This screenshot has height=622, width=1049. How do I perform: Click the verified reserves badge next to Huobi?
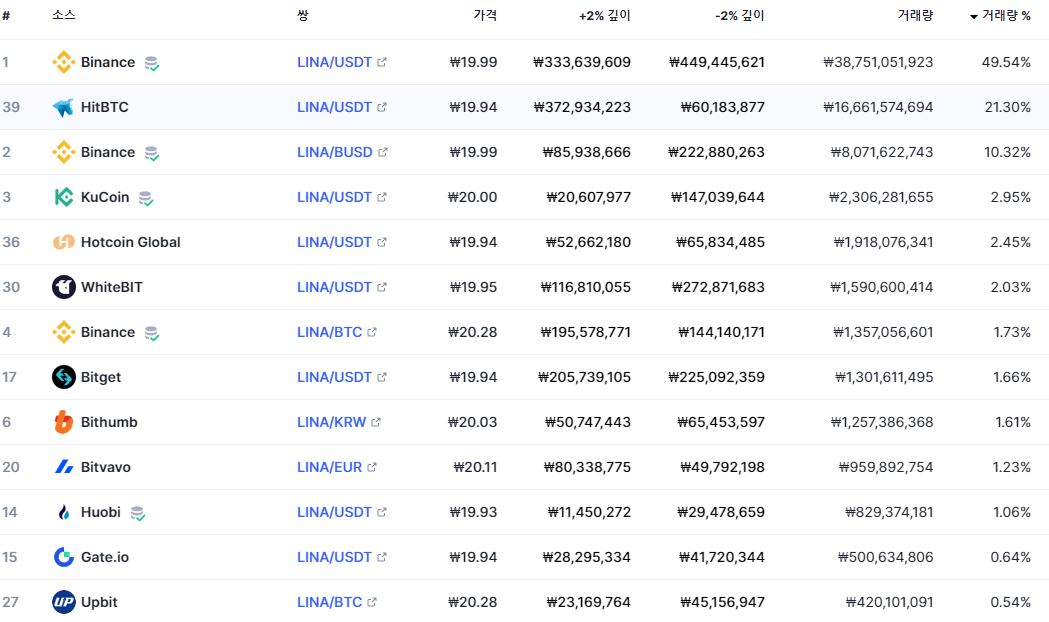click(138, 514)
